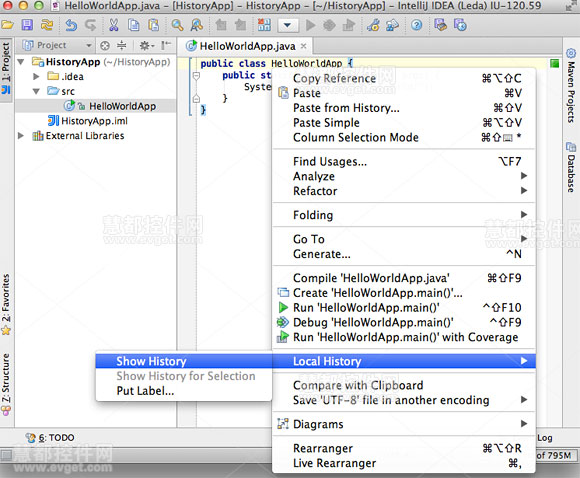Select the .idea folder in tree

[x=66, y=77]
